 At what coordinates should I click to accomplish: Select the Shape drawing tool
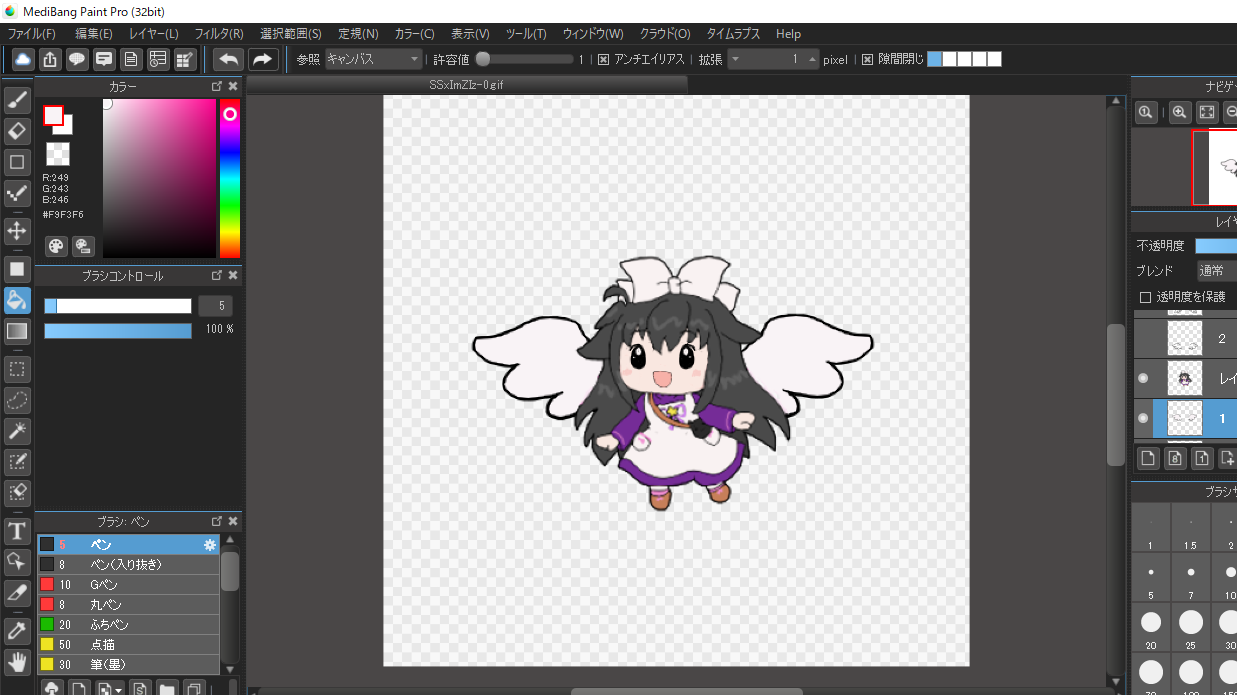17,162
